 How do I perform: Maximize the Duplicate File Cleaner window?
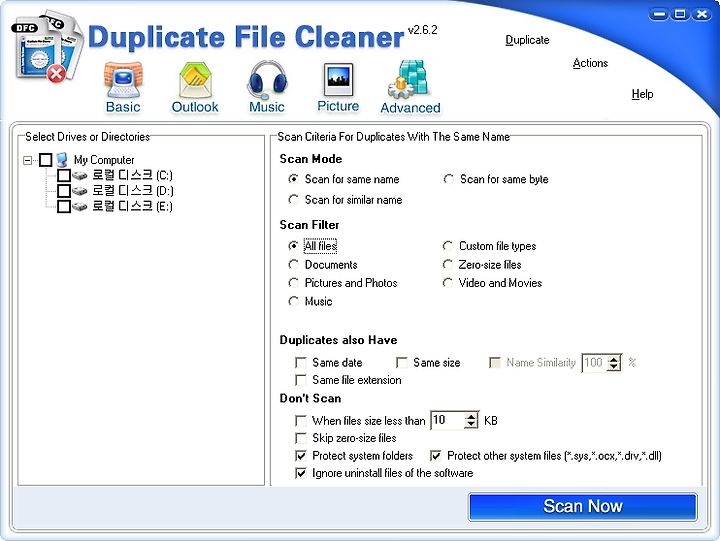(x=681, y=15)
